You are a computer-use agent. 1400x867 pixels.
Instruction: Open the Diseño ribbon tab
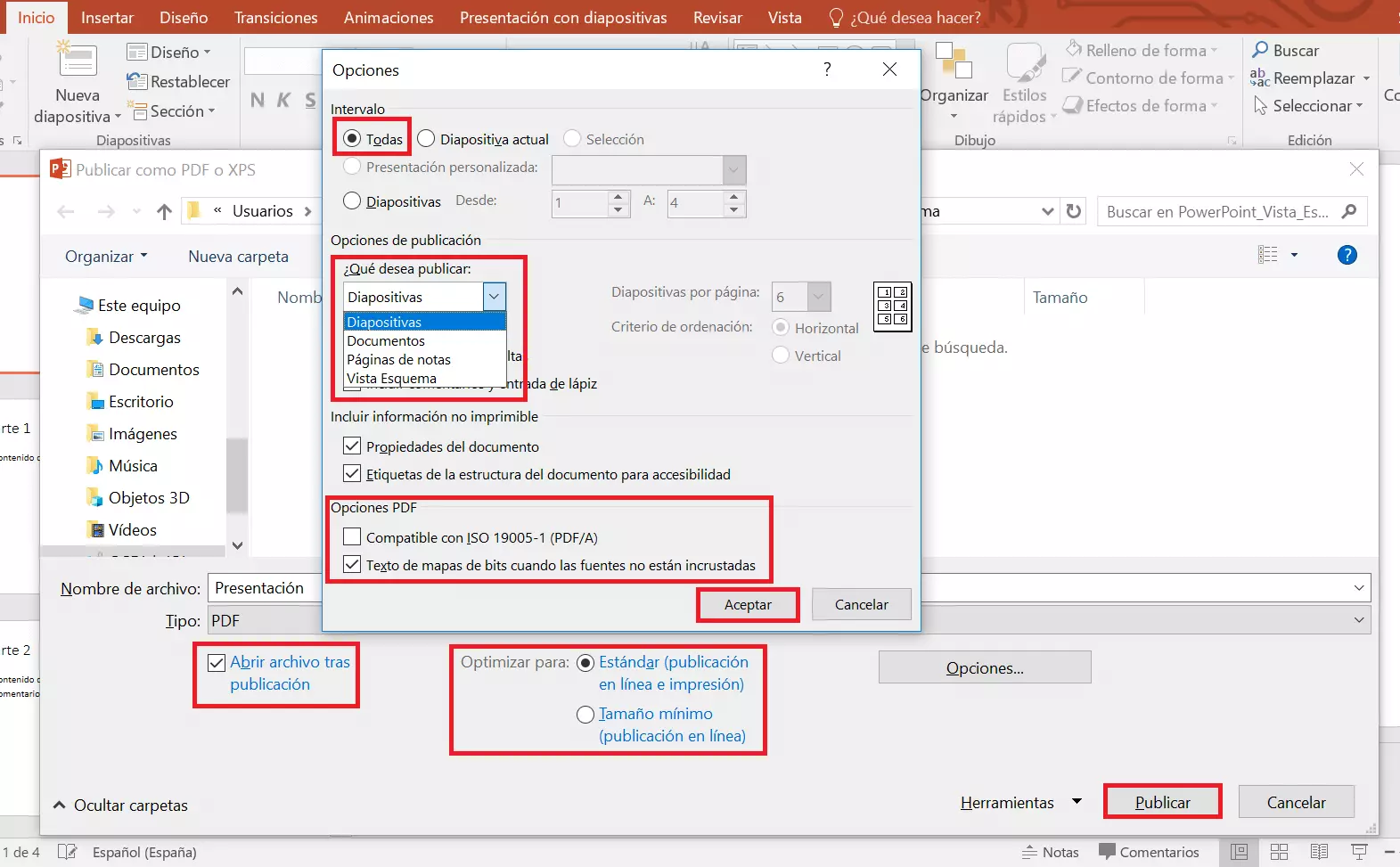point(184,17)
